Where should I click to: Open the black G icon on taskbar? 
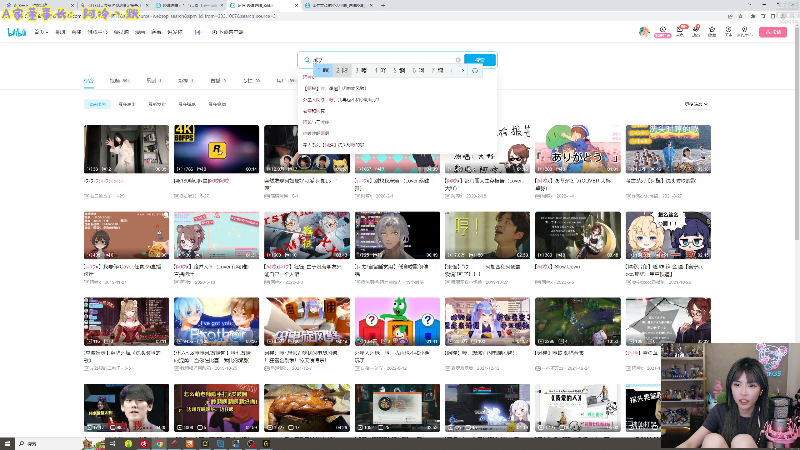(x=266, y=444)
